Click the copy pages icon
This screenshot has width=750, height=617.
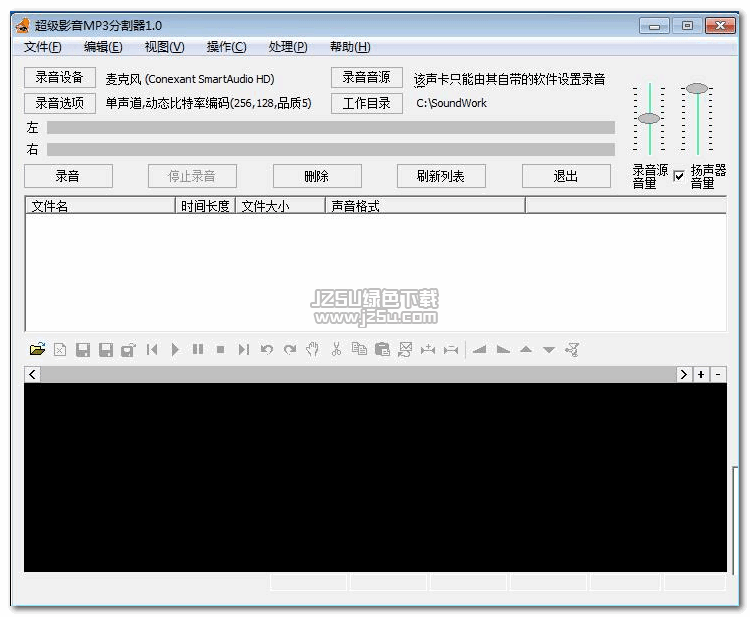(359, 349)
